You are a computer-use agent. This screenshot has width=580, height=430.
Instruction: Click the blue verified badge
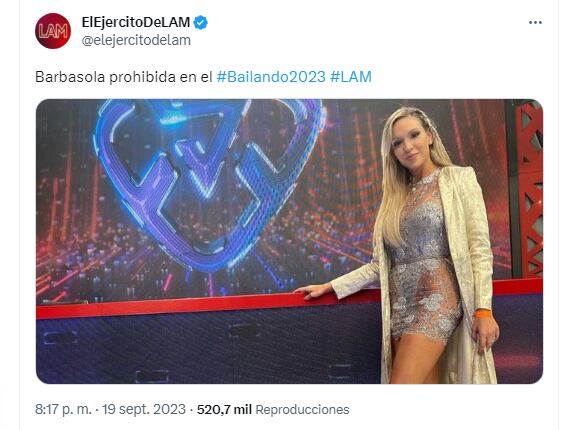(x=201, y=23)
